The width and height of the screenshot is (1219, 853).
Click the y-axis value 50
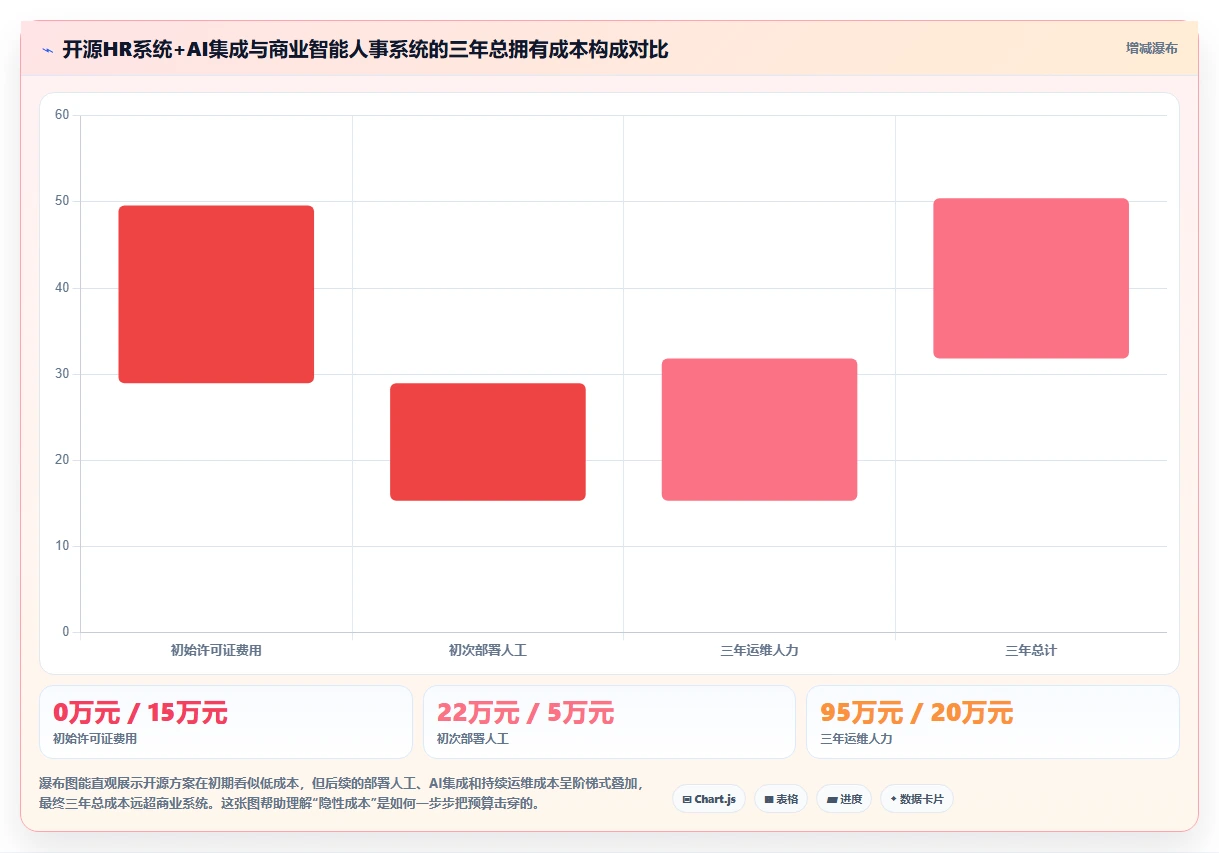point(62,201)
